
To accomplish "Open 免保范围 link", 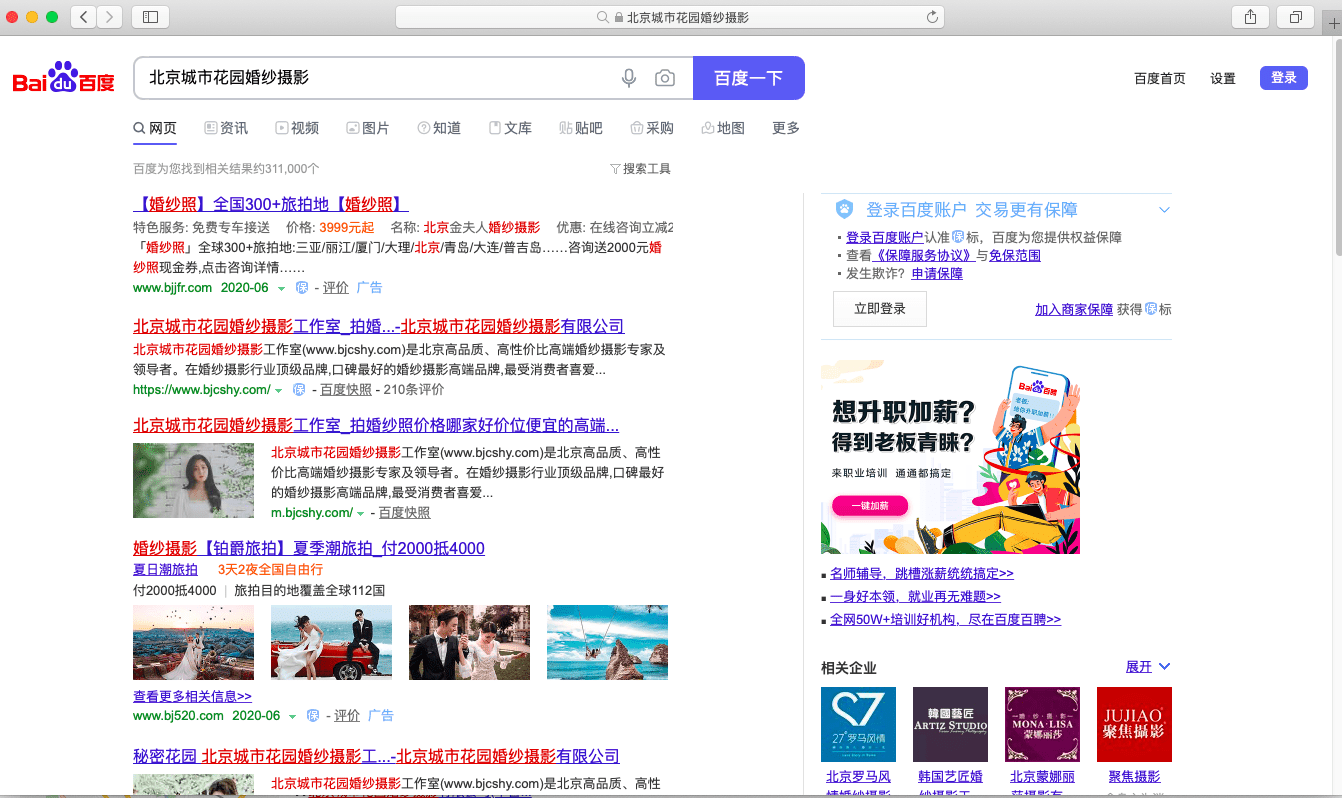I will tap(1015, 256).
